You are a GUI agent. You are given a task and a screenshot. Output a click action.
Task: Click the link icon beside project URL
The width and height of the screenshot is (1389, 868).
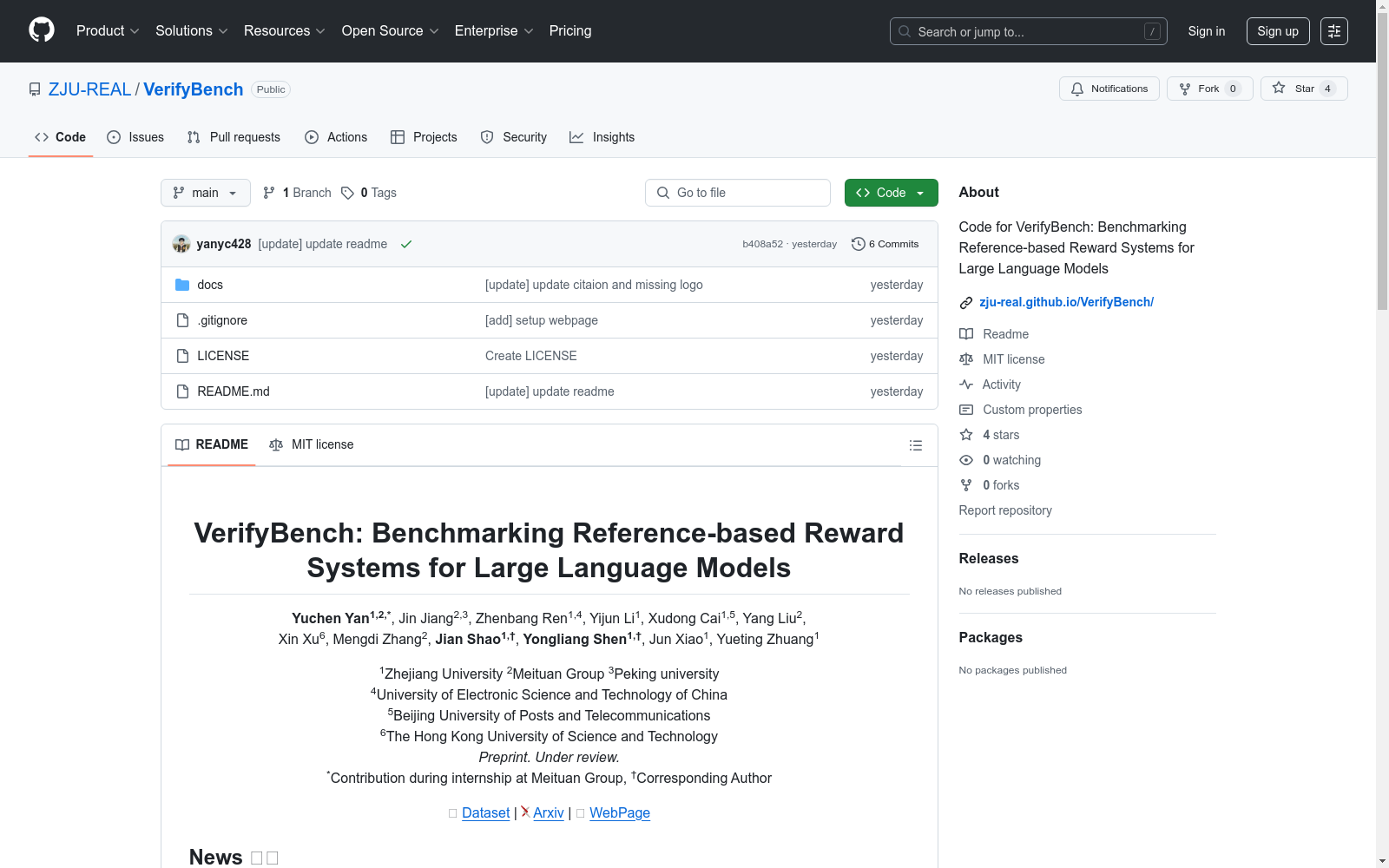(965, 303)
